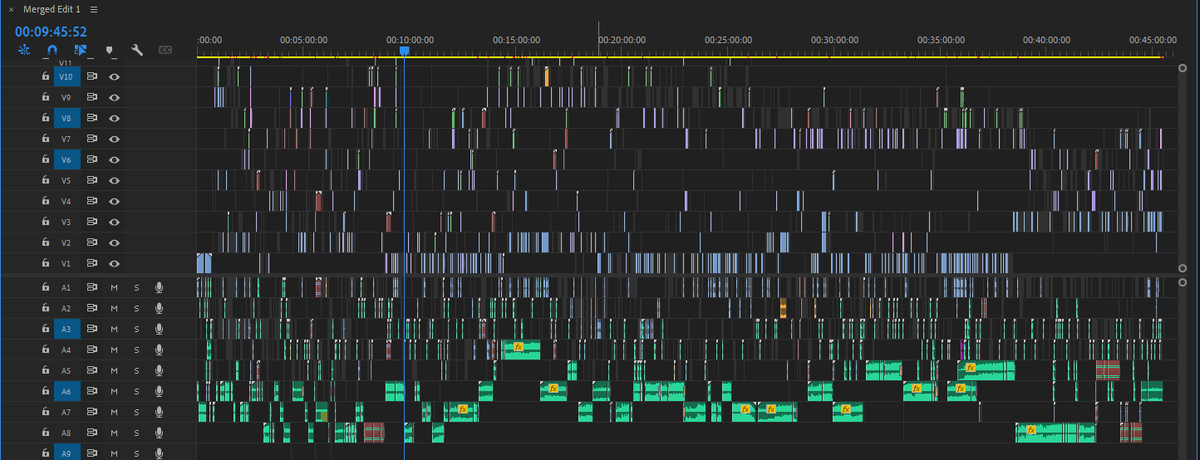Lock track V7
The image size is (1200, 460).
(45, 139)
